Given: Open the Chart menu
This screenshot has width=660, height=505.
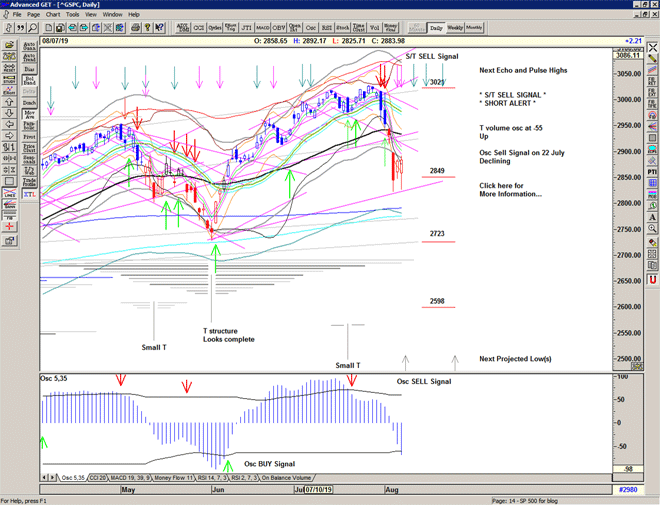Looking at the screenshot, I should (x=53, y=15).
